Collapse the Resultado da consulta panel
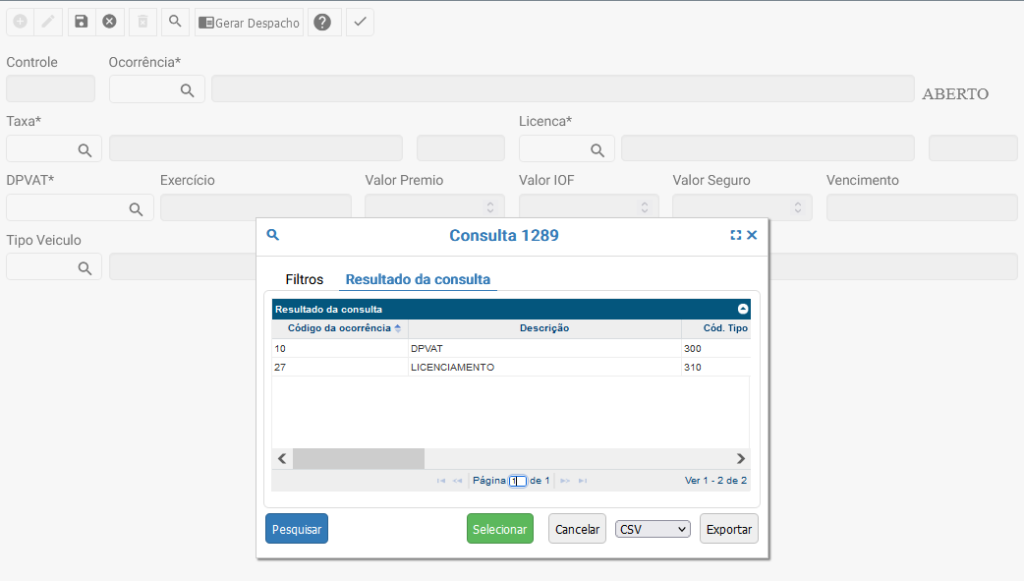The image size is (1024, 581). click(743, 309)
